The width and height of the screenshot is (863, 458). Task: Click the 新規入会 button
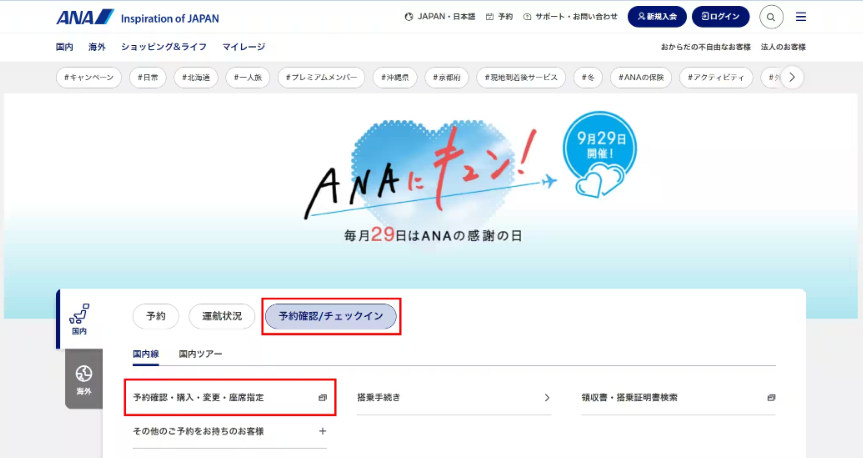click(657, 17)
